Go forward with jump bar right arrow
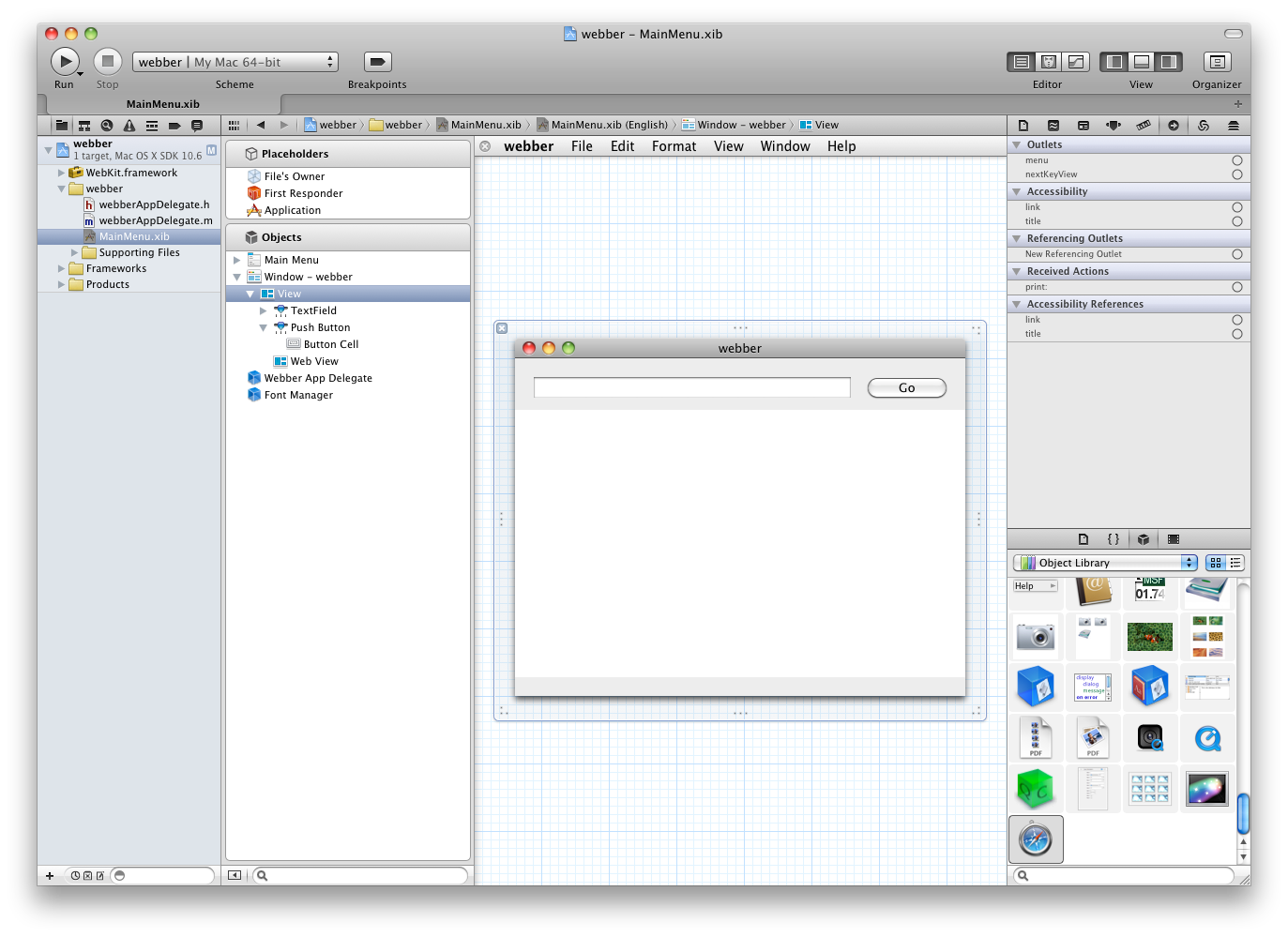The height and width of the screenshot is (937, 1288). click(x=284, y=125)
